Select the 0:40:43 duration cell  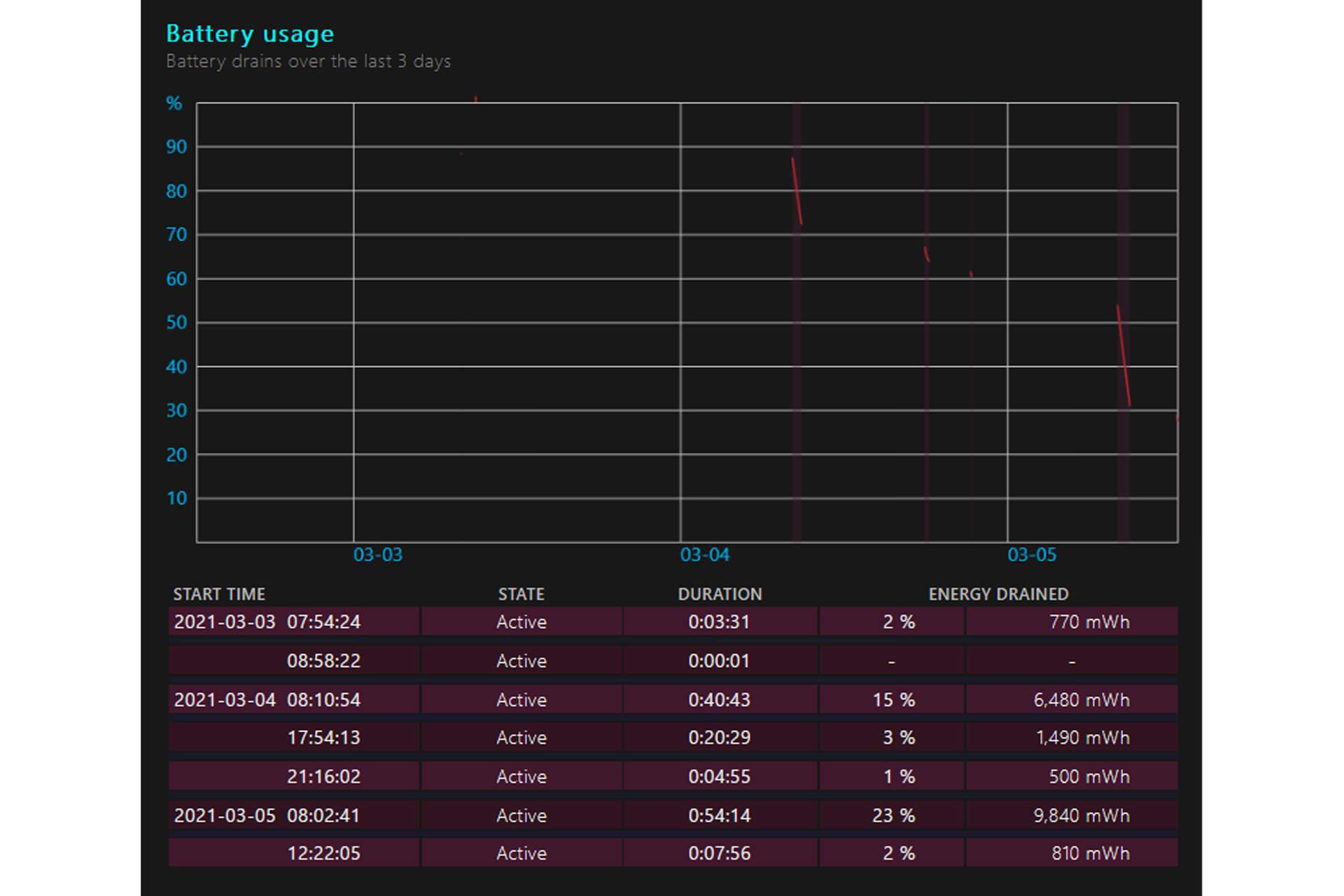point(720,699)
